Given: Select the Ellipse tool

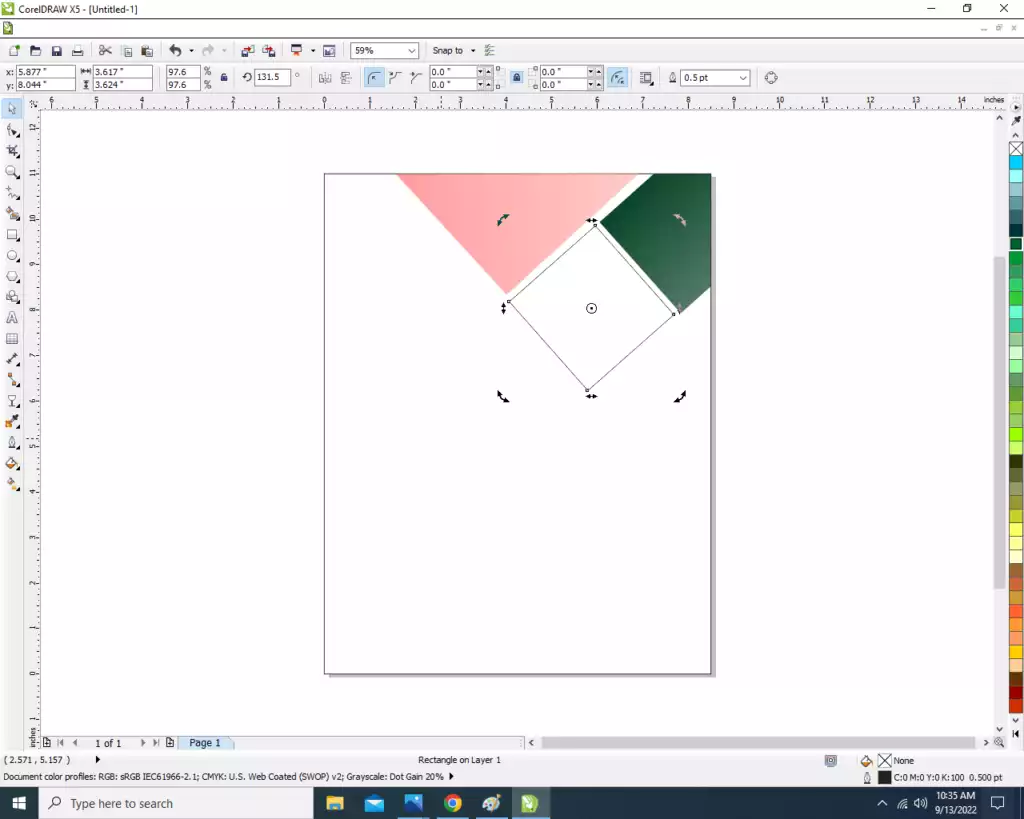Looking at the screenshot, I should [x=12, y=256].
